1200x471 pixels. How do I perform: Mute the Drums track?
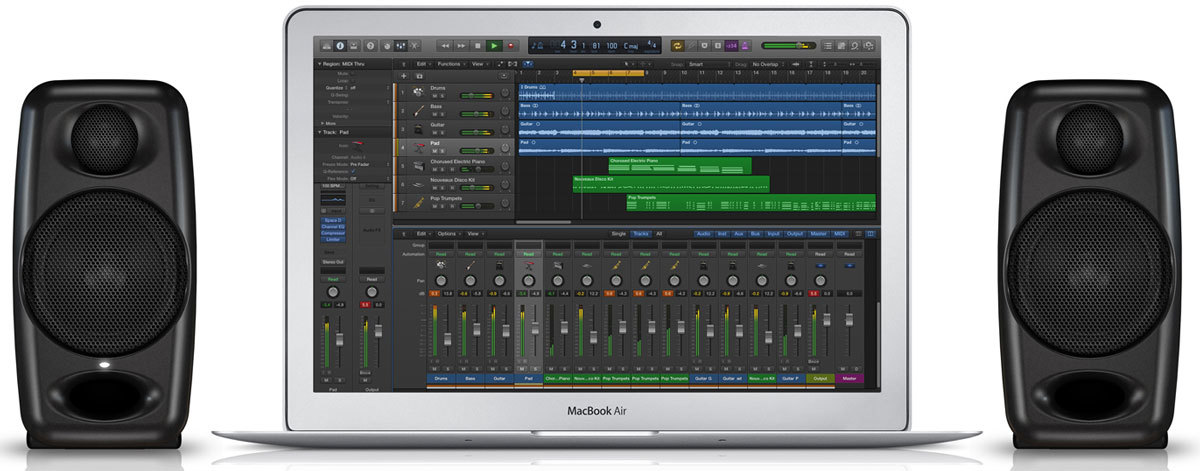(435, 97)
